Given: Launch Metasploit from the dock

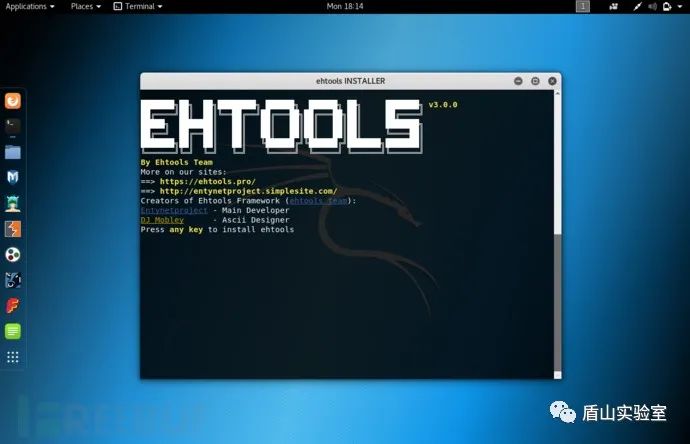Looking at the screenshot, I should (13, 177).
